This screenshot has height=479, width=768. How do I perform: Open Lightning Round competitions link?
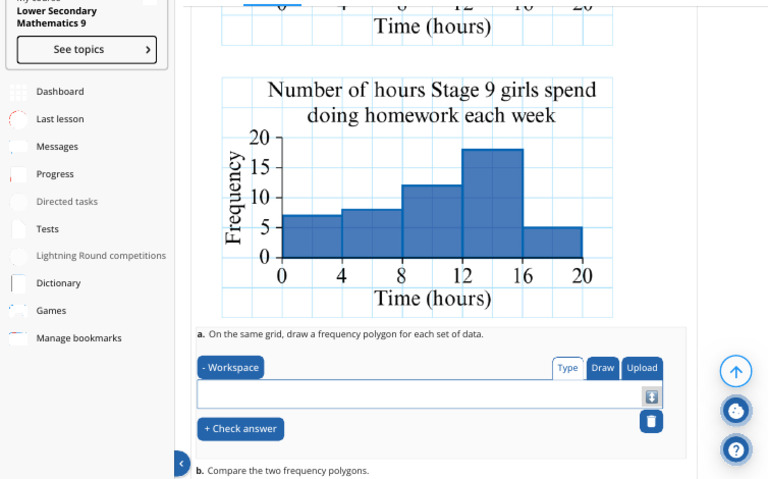click(x=101, y=256)
